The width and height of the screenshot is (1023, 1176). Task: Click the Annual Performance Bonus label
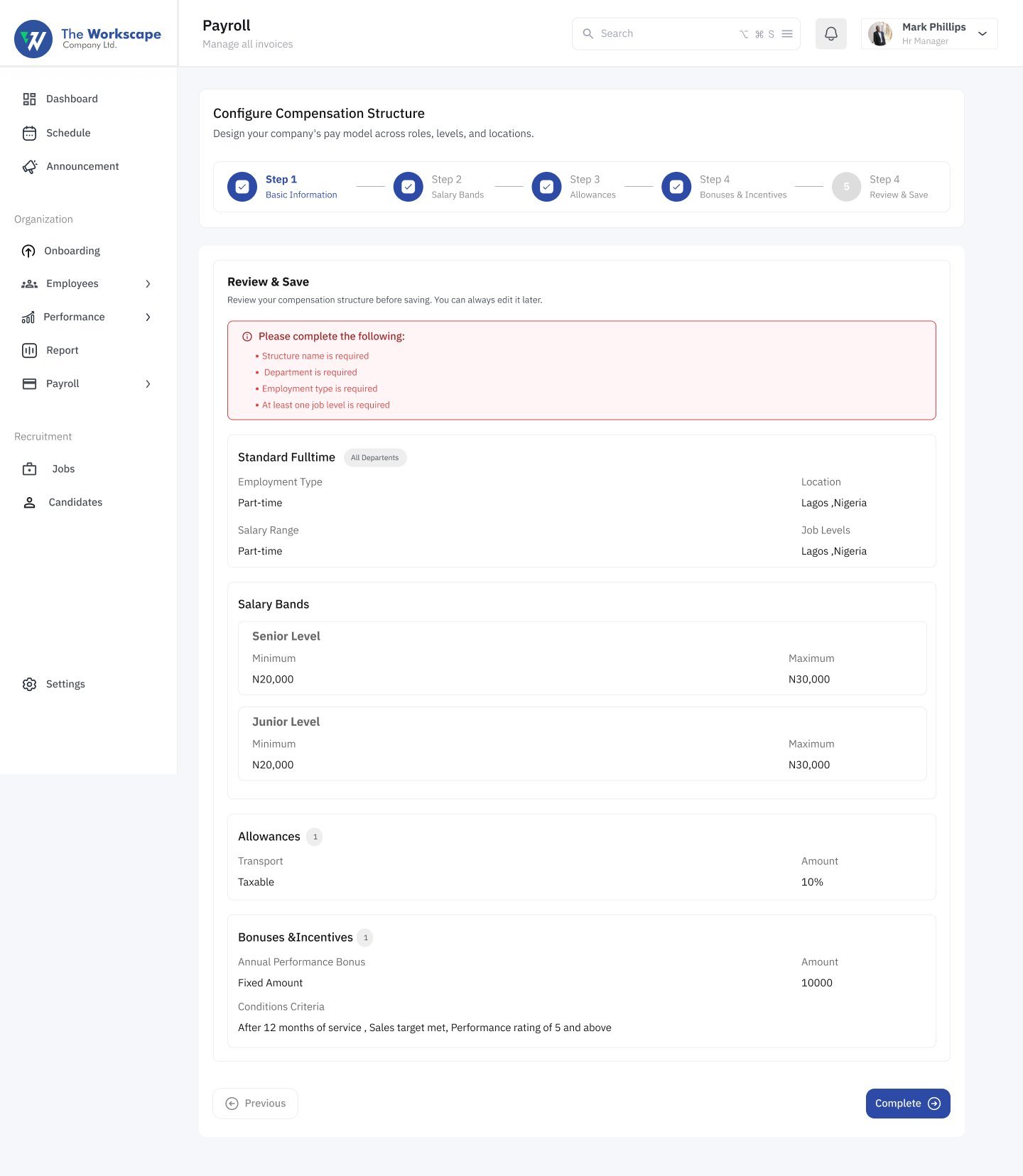click(x=302, y=962)
